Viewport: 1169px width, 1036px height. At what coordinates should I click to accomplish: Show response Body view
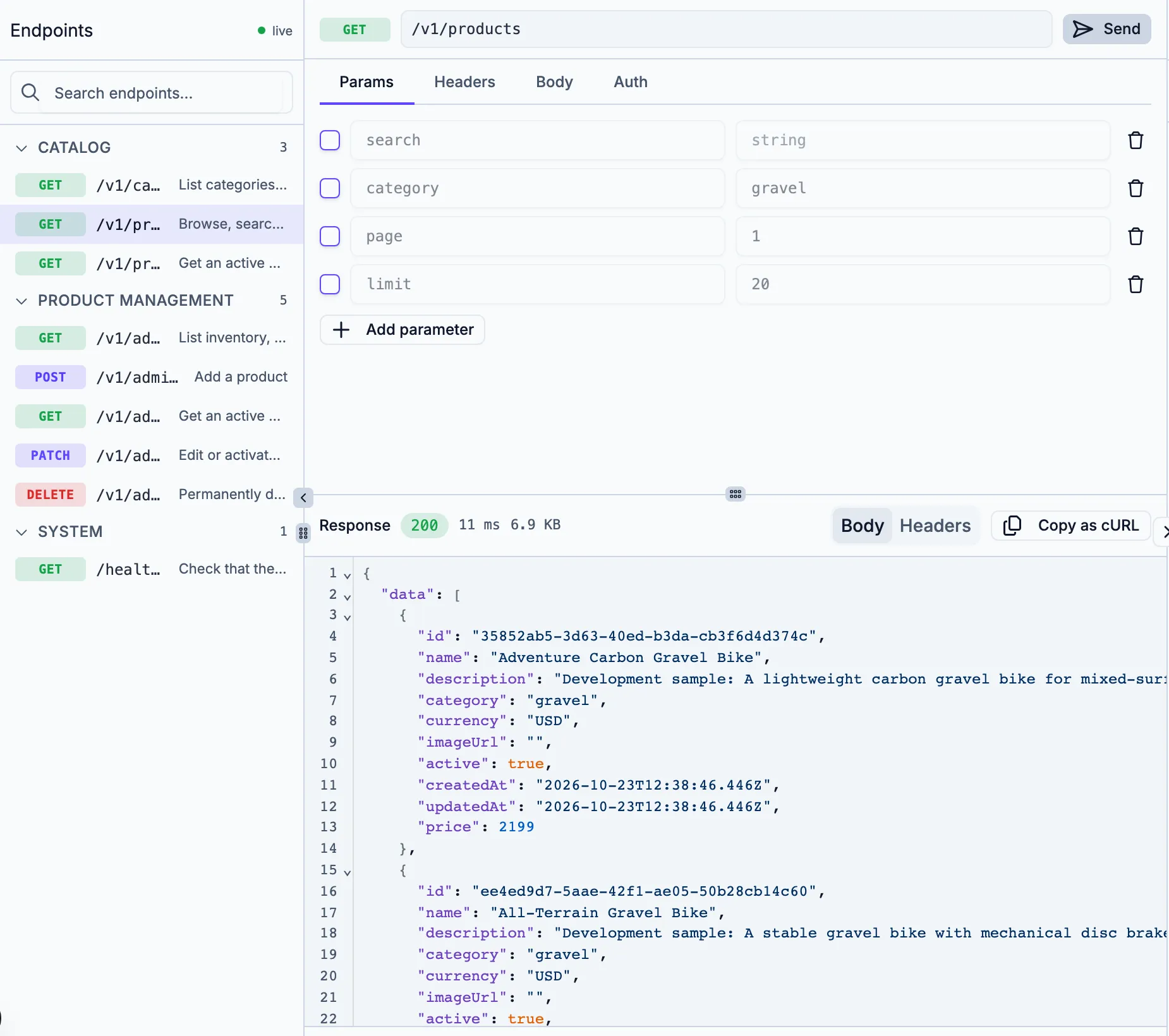[x=862, y=526]
